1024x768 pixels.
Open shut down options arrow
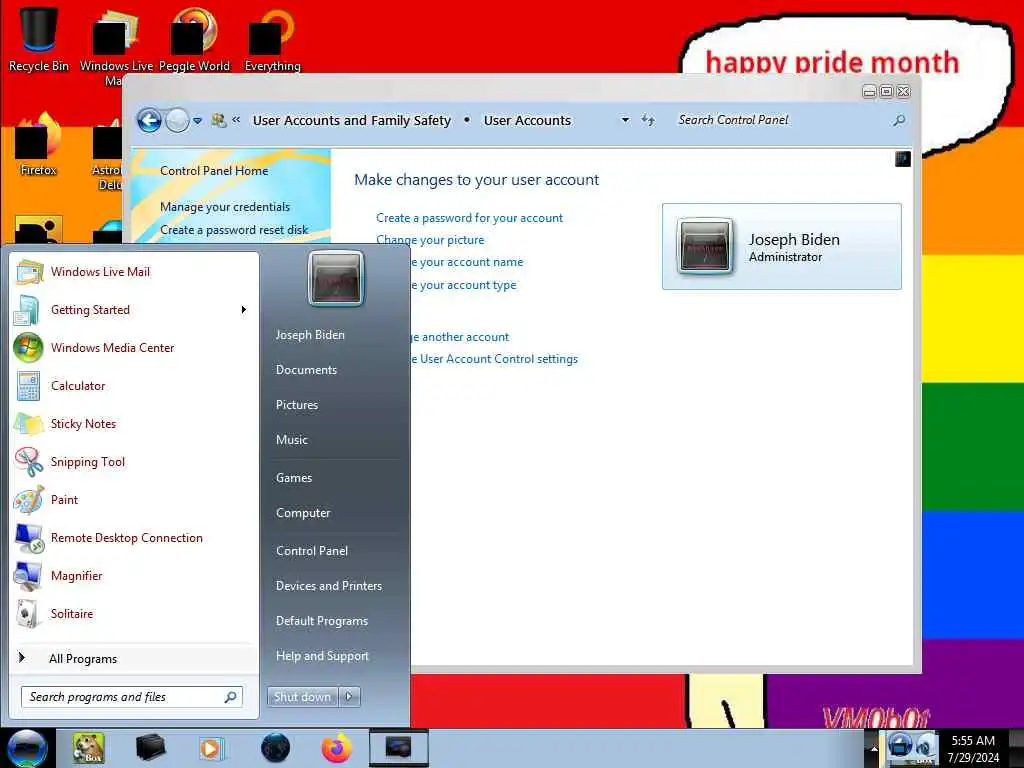pos(349,697)
